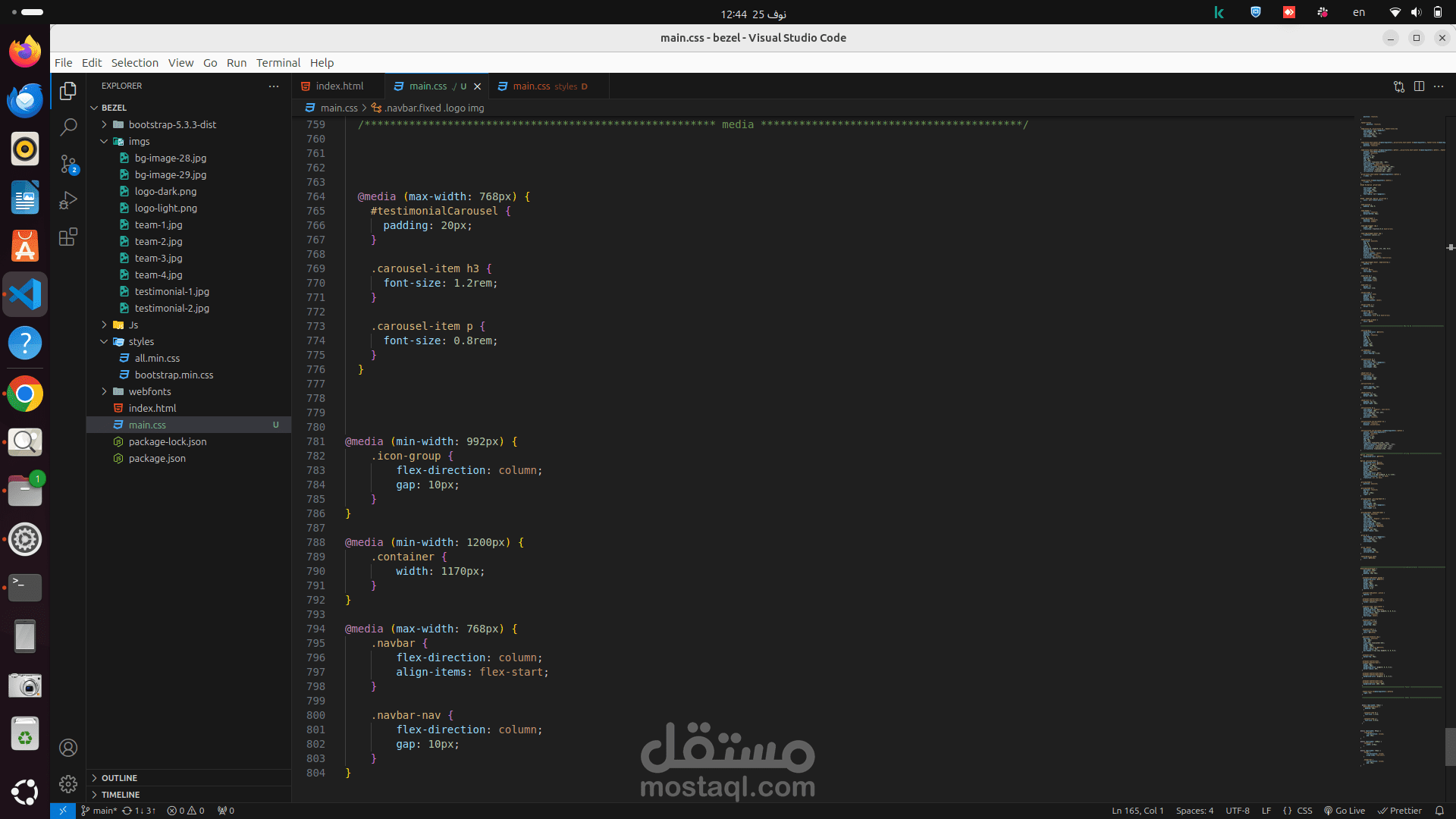Viewport: 1456px width, 819px height.
Task: Expand the OUTLINE section
Action: [119, 778]
